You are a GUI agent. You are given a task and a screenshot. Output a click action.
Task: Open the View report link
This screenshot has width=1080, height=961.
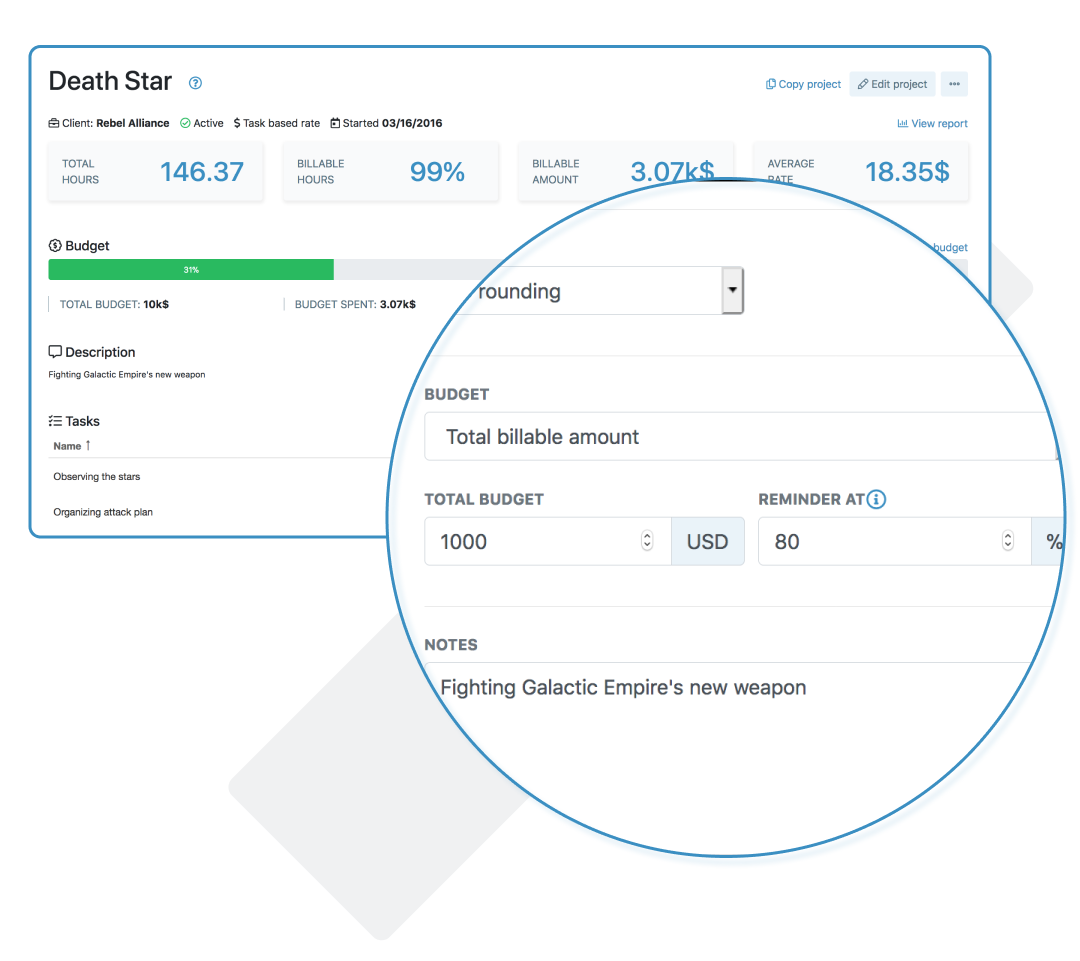pyautogui.click(x=932, y=123)
